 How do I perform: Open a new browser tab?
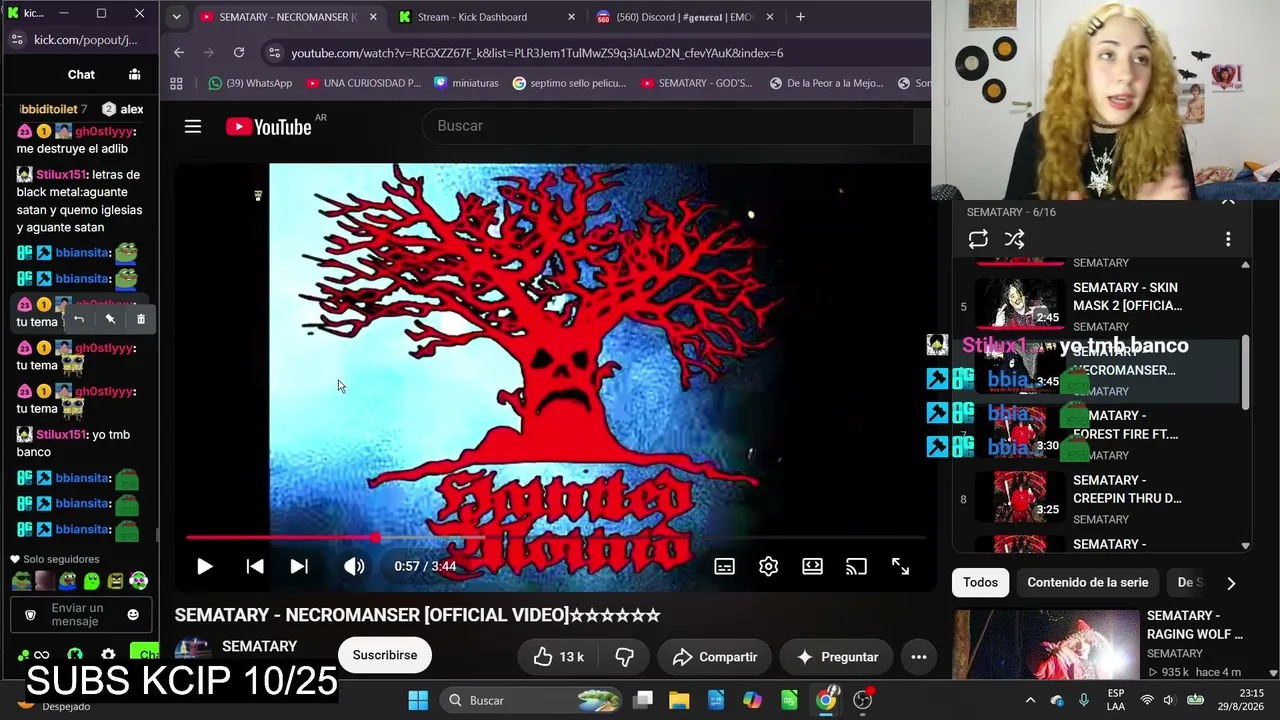pos(800,17)
